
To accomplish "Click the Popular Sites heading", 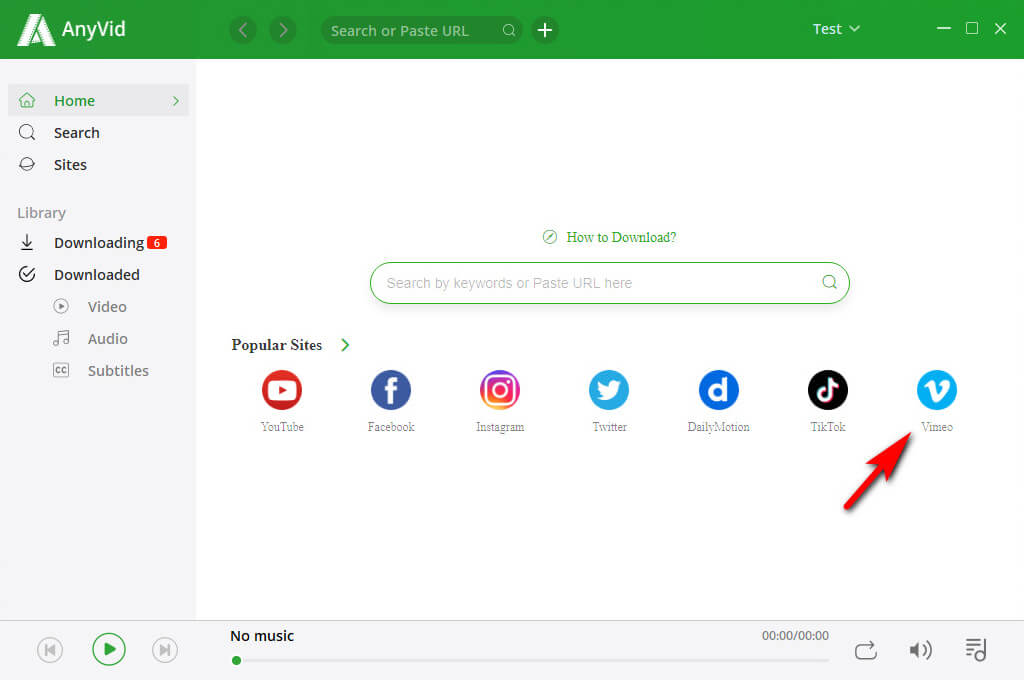I will point(276,345).
